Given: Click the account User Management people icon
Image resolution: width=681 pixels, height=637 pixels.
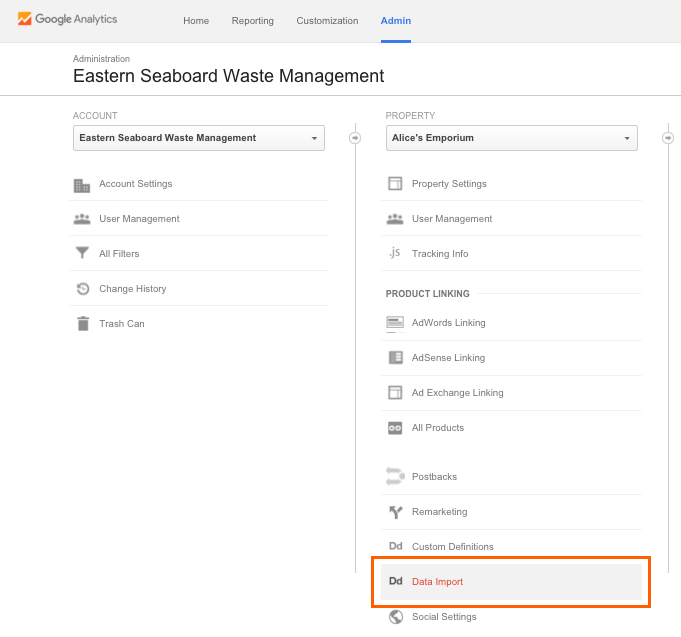Looking at the screenshot, I should (x=82, y=219).
